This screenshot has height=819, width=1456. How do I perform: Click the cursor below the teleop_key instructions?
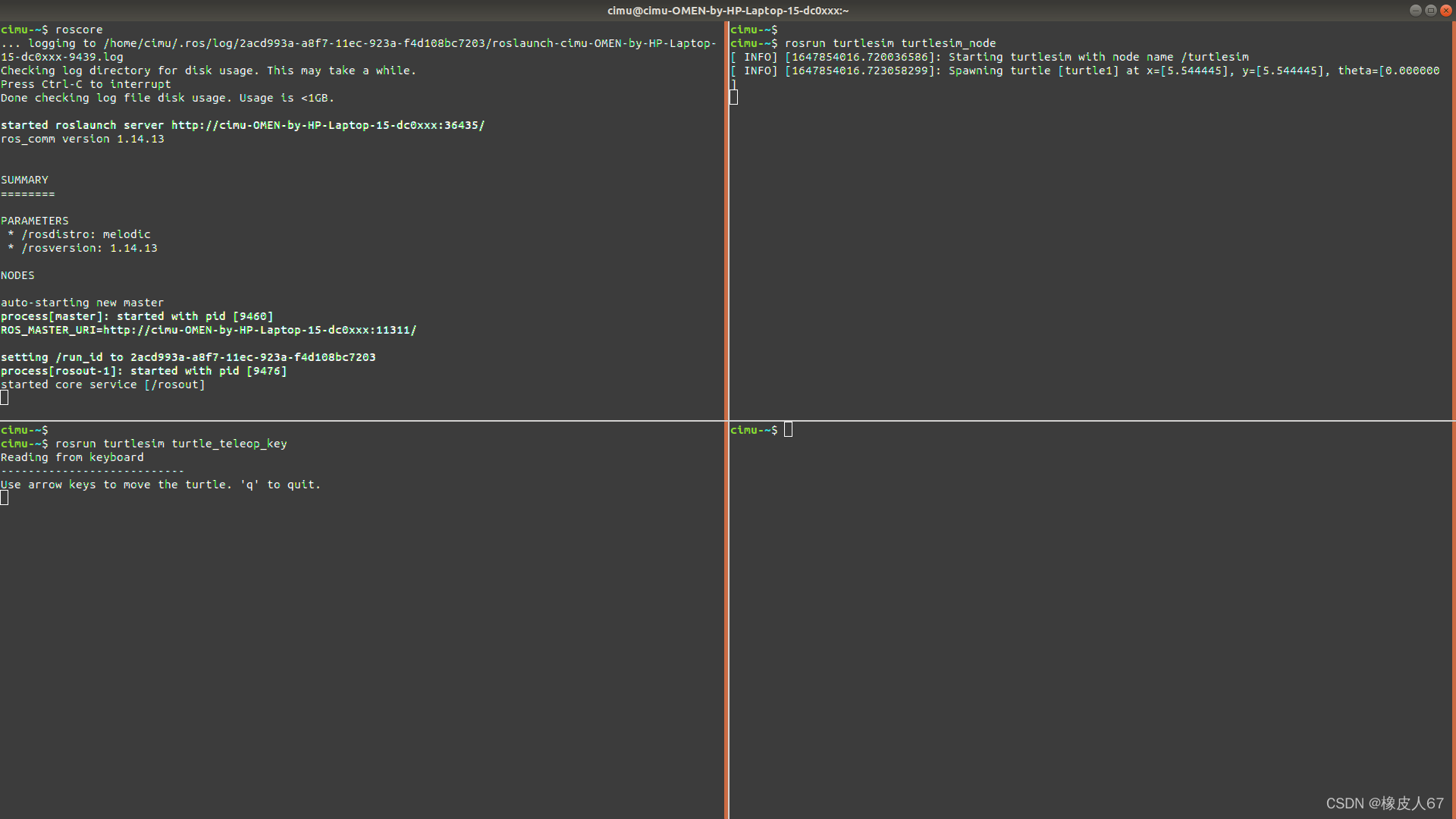[x=5, y=497]
